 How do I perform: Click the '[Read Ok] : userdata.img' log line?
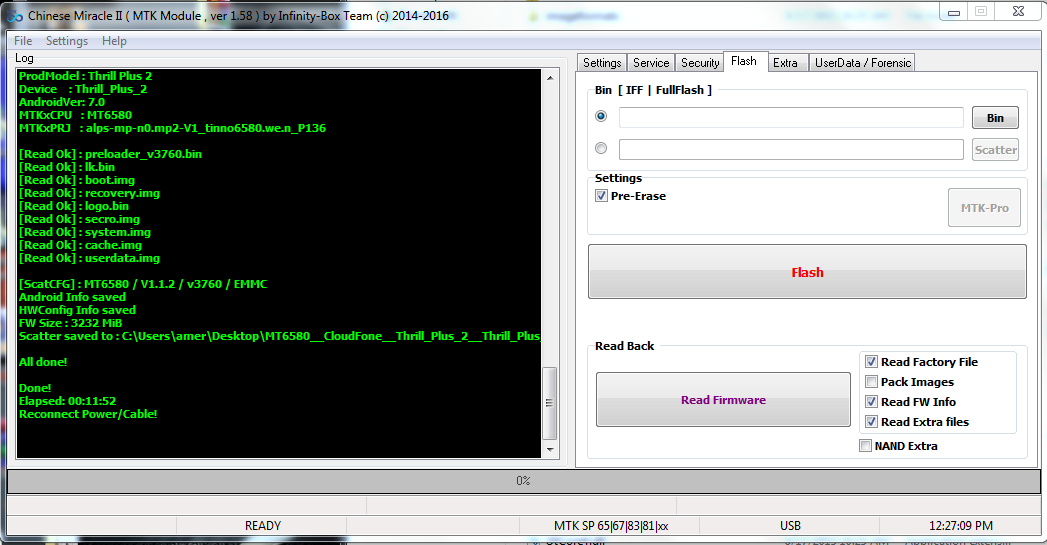click(89, 258)
